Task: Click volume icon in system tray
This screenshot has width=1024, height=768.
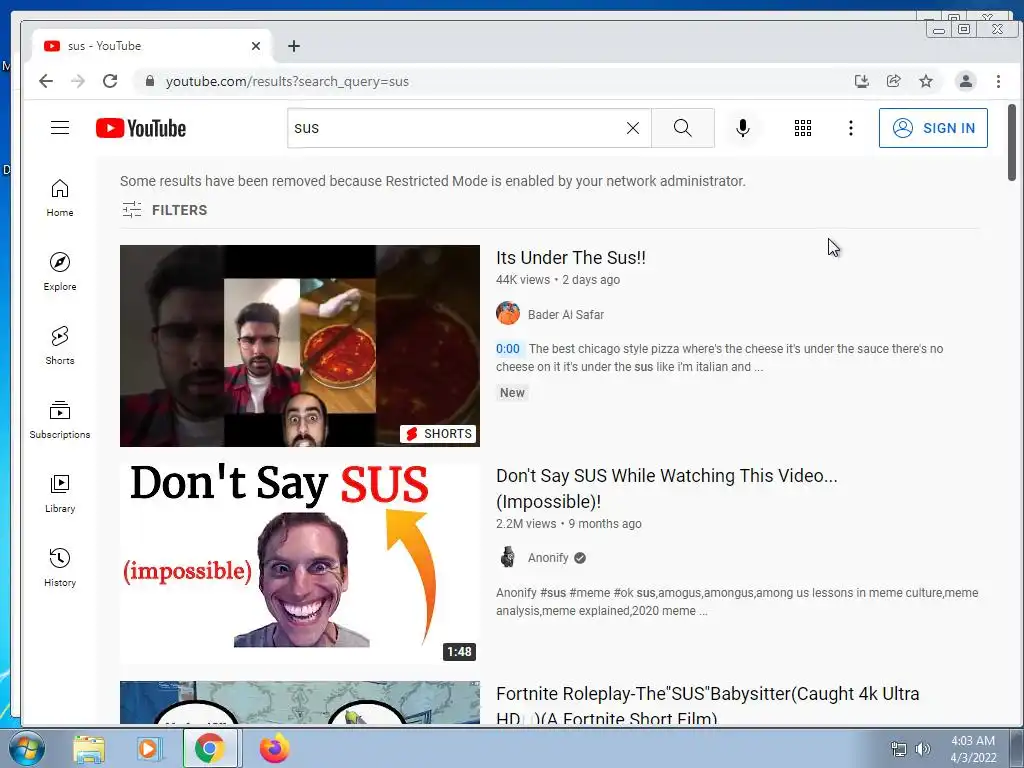Action: click(x=923, y=749)
